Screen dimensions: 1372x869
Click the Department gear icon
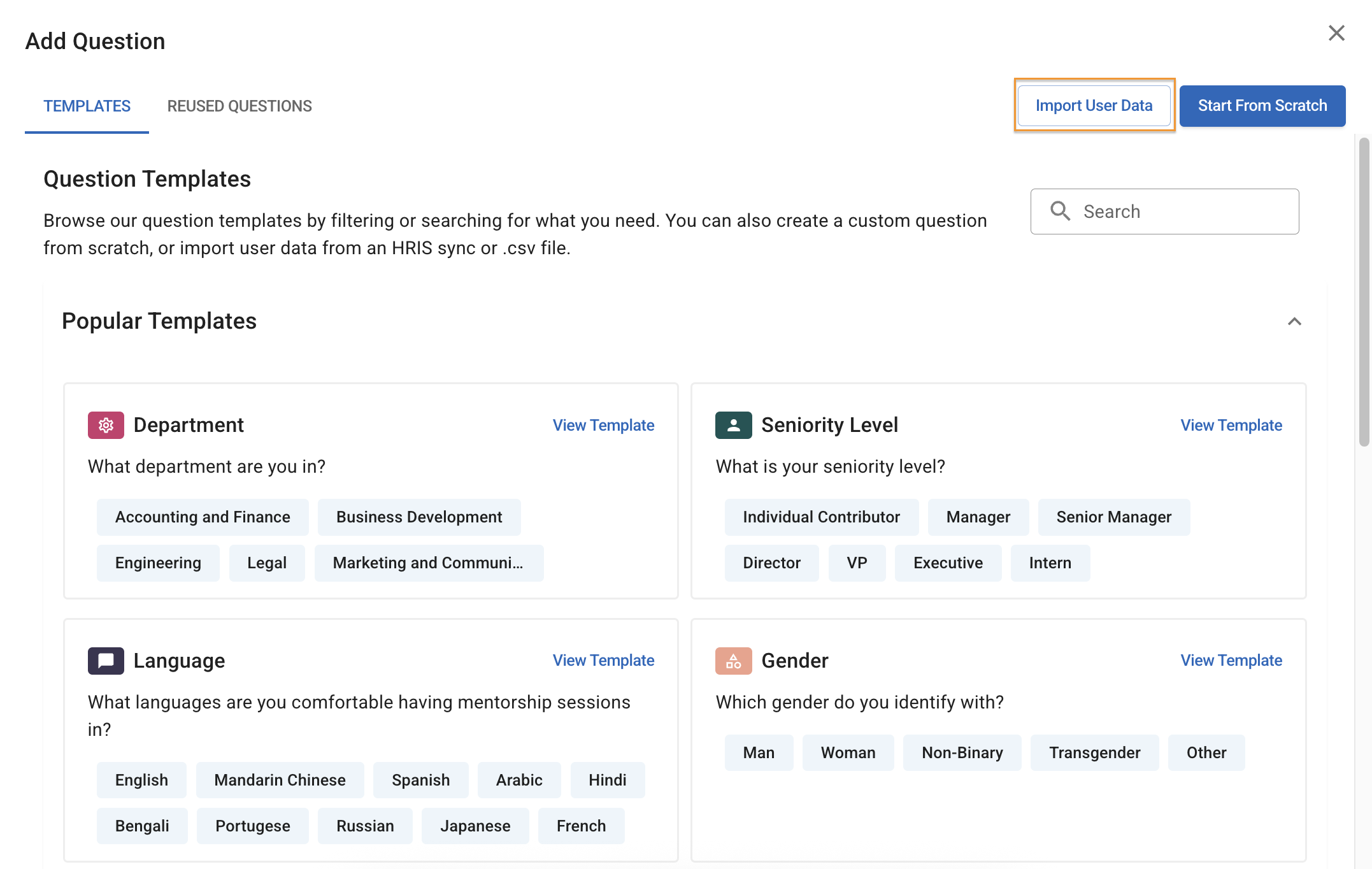click(106, 425)
